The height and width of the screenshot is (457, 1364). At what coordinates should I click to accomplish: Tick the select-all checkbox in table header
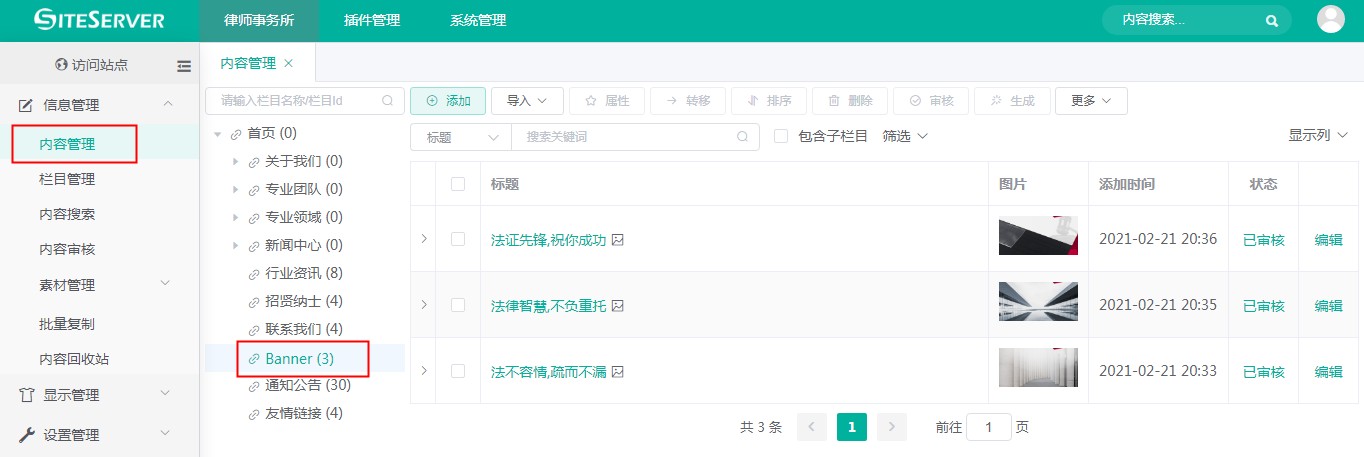point(458,184)
